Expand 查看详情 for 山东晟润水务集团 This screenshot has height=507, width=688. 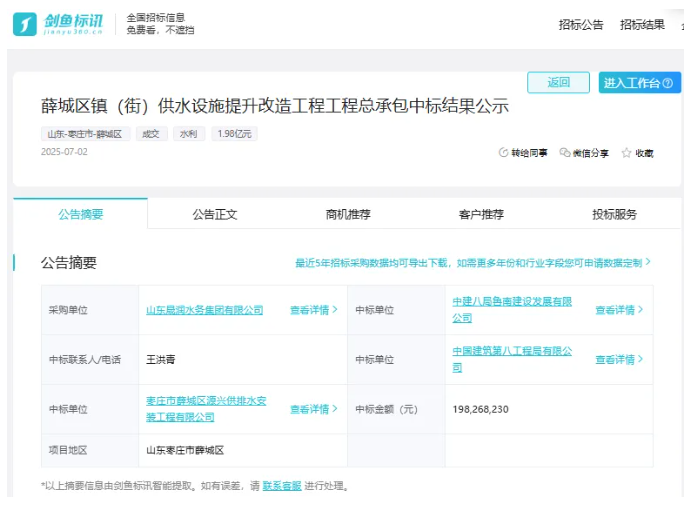[313, 310]
